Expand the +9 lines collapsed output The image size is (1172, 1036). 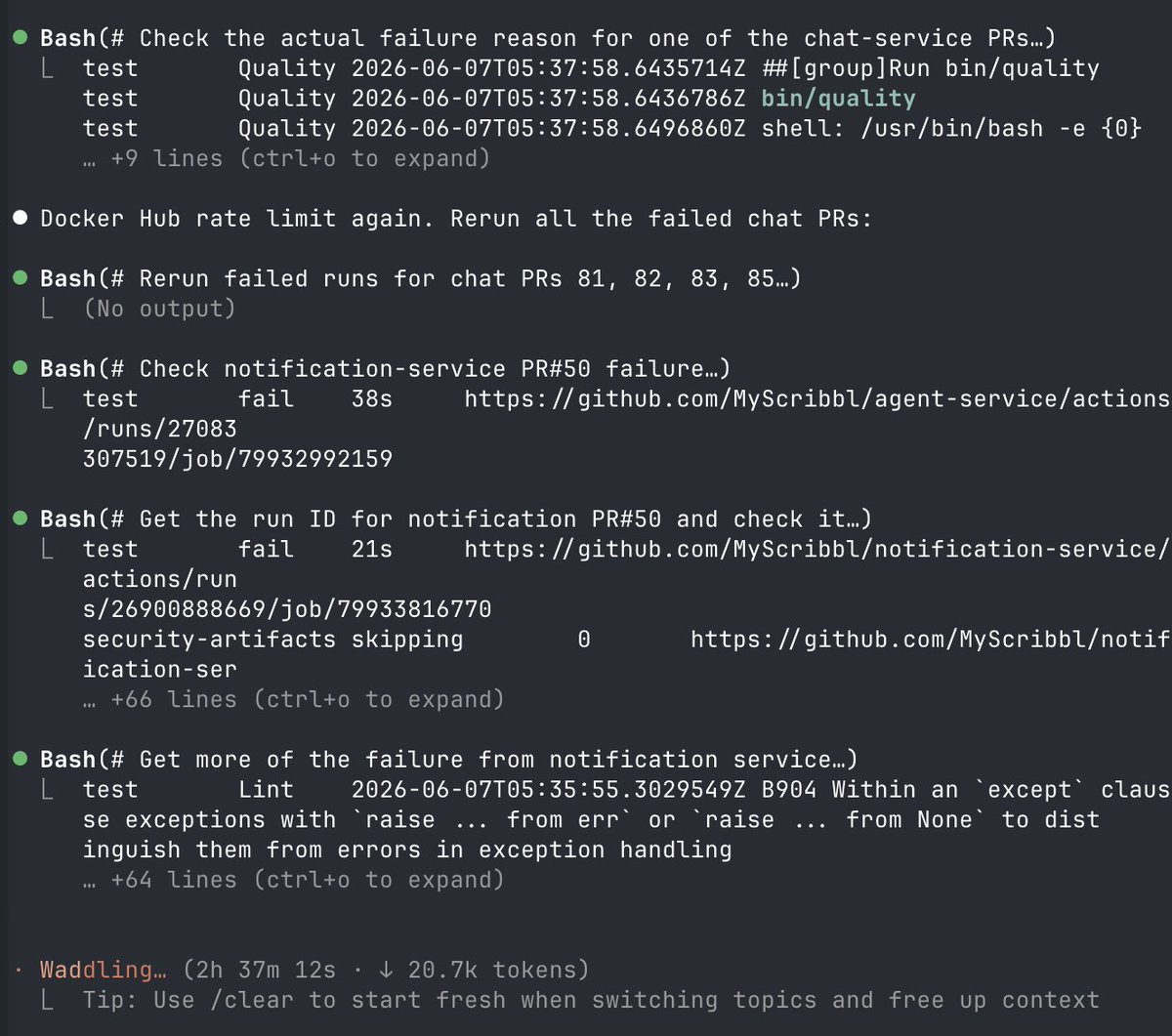[x=286, y=158]
